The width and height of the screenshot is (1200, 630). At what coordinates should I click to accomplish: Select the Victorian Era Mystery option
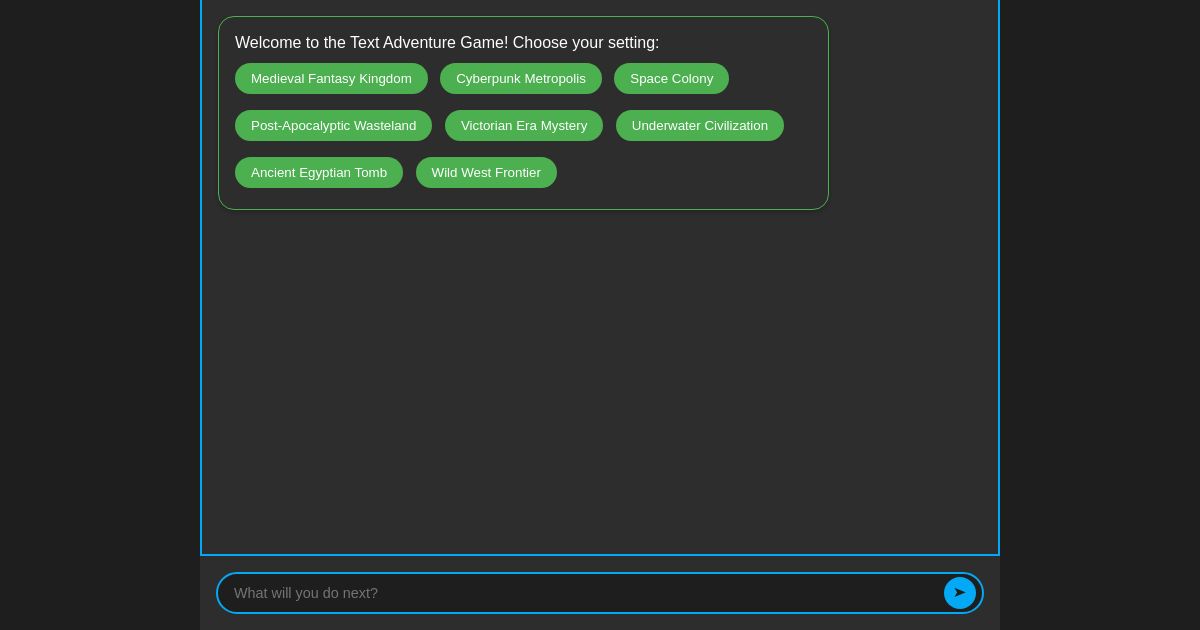pyautogui.click(x=524, y=125)
